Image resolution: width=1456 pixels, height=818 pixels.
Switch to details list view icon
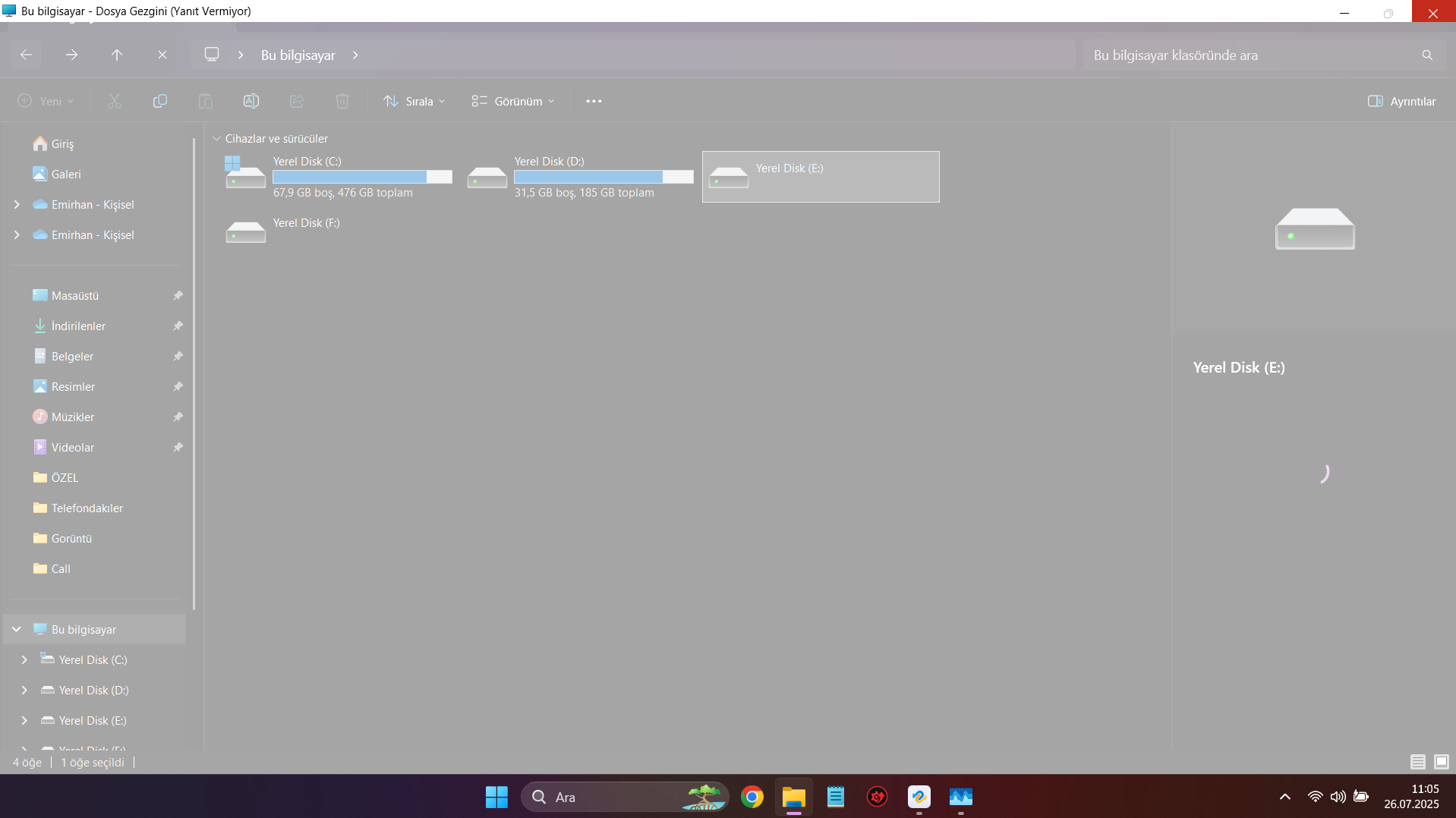(1418, 762)
